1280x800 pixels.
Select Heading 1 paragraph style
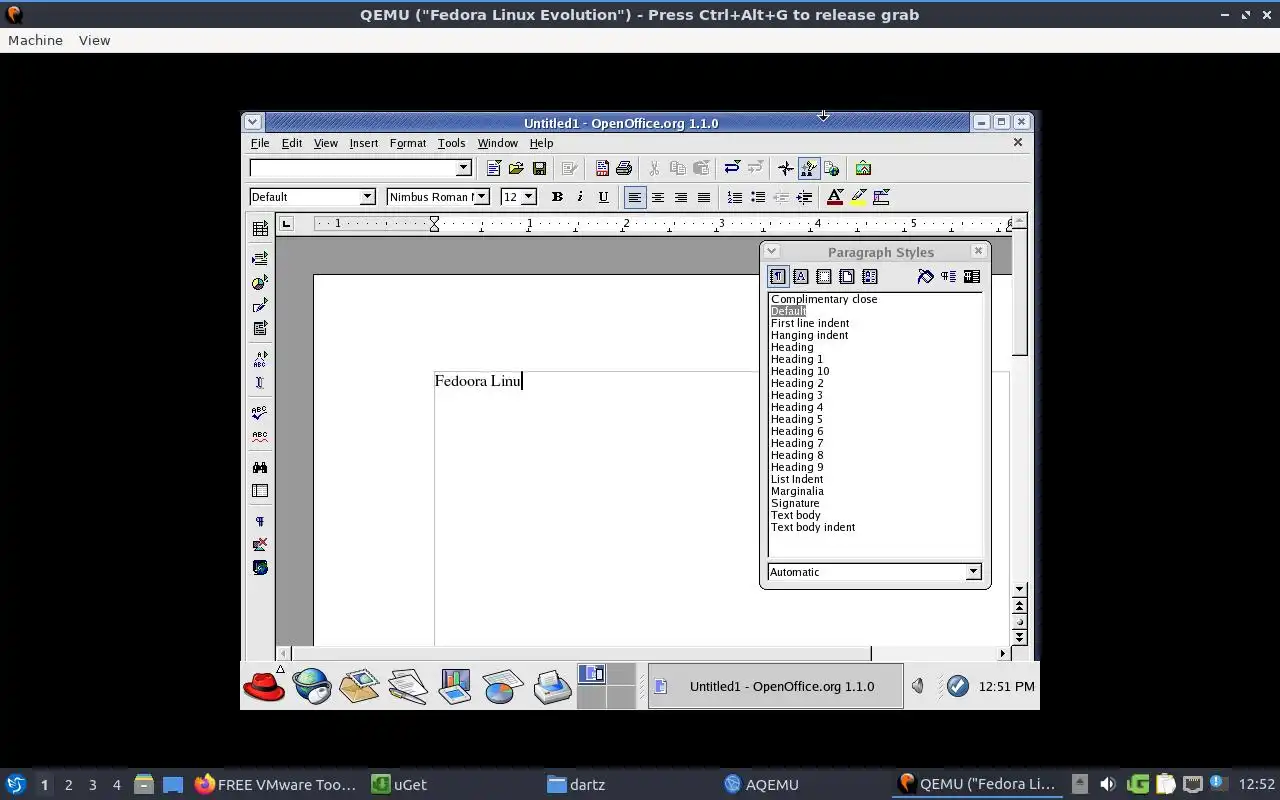coord(797,359)
